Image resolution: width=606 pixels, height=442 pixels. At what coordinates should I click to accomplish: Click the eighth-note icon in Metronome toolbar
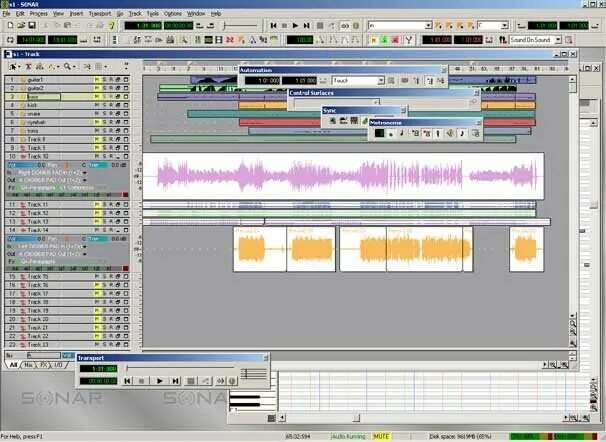[462, 134]
